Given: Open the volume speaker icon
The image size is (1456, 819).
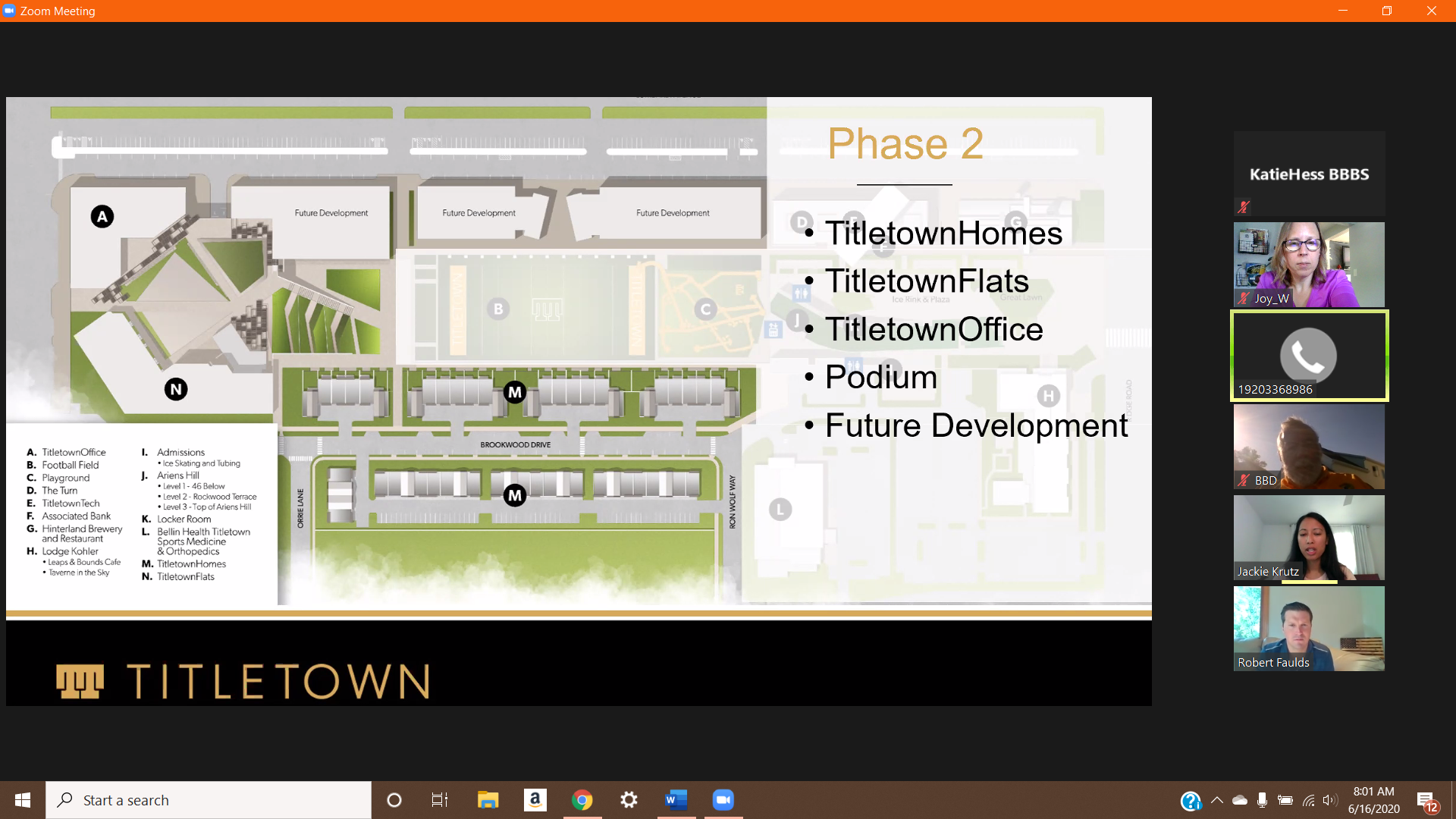Looking at the screenshot, I should click(x=1329, y=800).
